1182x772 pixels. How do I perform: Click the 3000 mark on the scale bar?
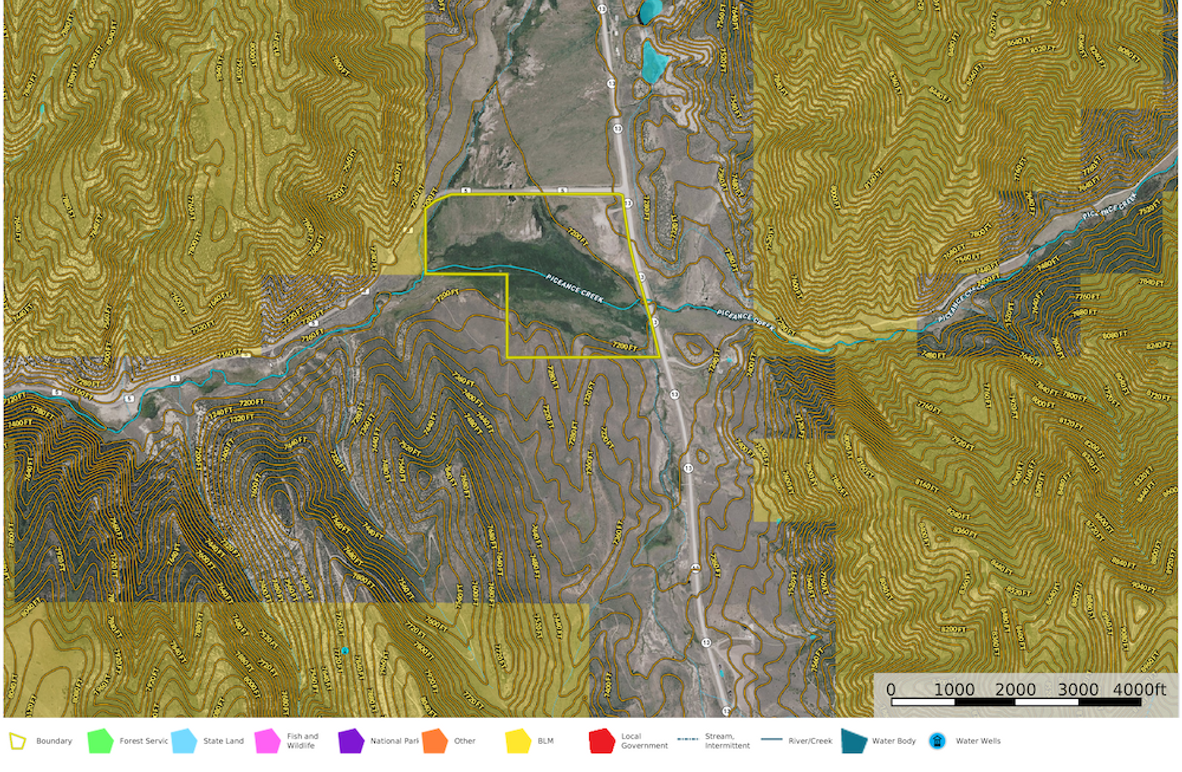1078,690
